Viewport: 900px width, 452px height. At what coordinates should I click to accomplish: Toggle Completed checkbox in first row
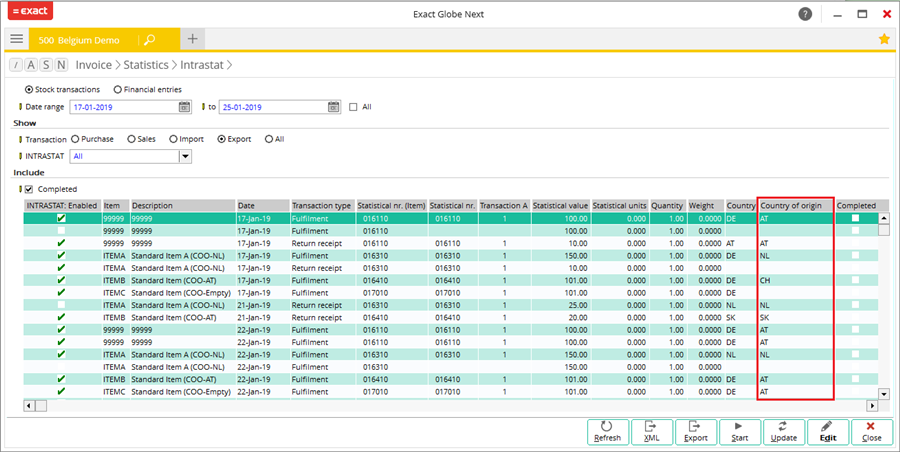pos(855,218)
